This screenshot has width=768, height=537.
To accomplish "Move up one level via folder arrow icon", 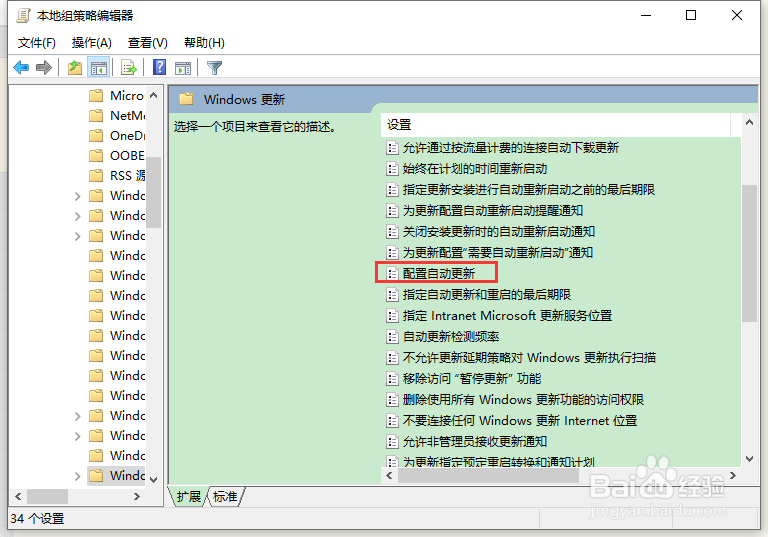I will [75, 68].
